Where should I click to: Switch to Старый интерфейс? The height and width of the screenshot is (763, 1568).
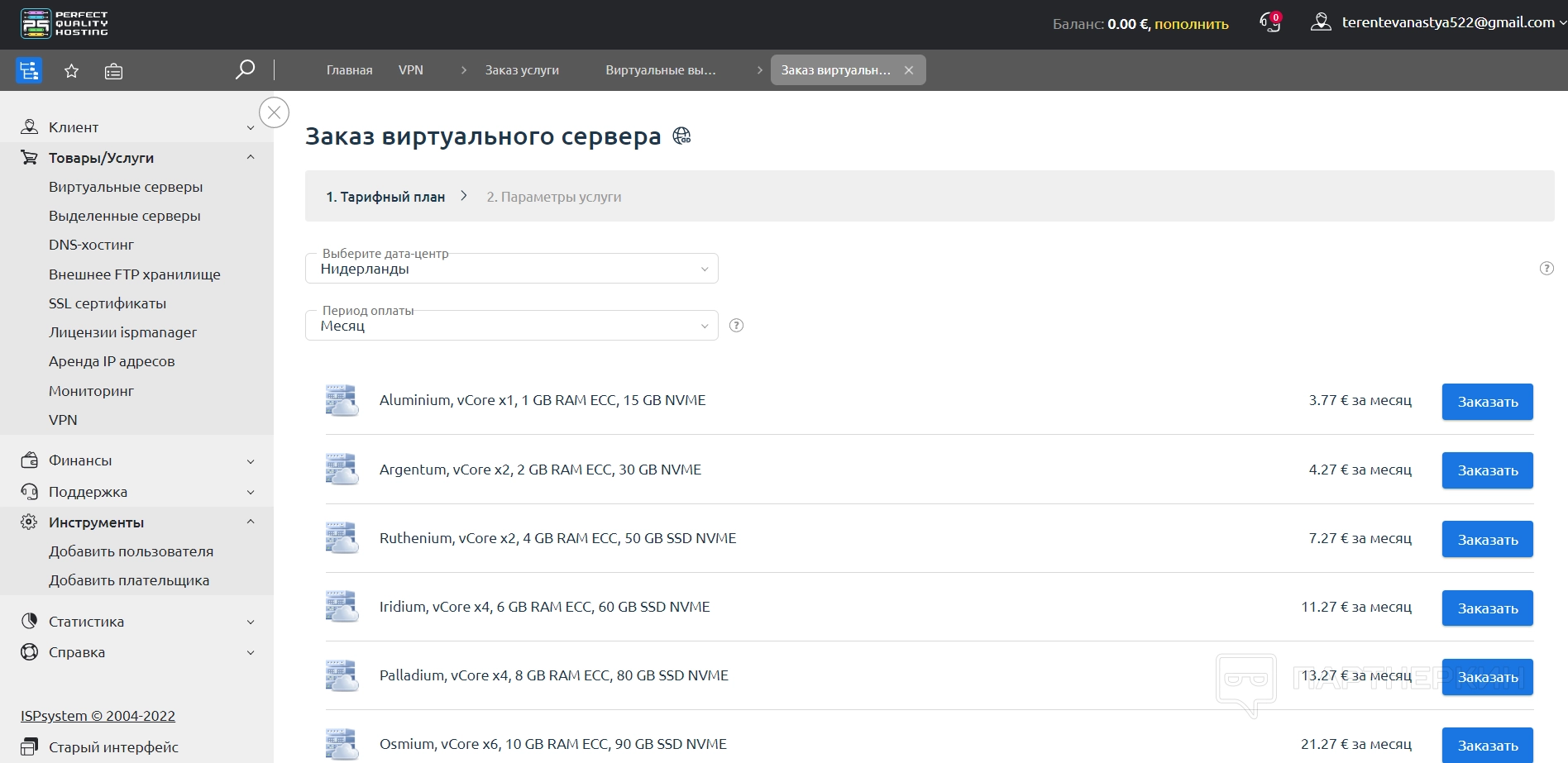point(113,747)
